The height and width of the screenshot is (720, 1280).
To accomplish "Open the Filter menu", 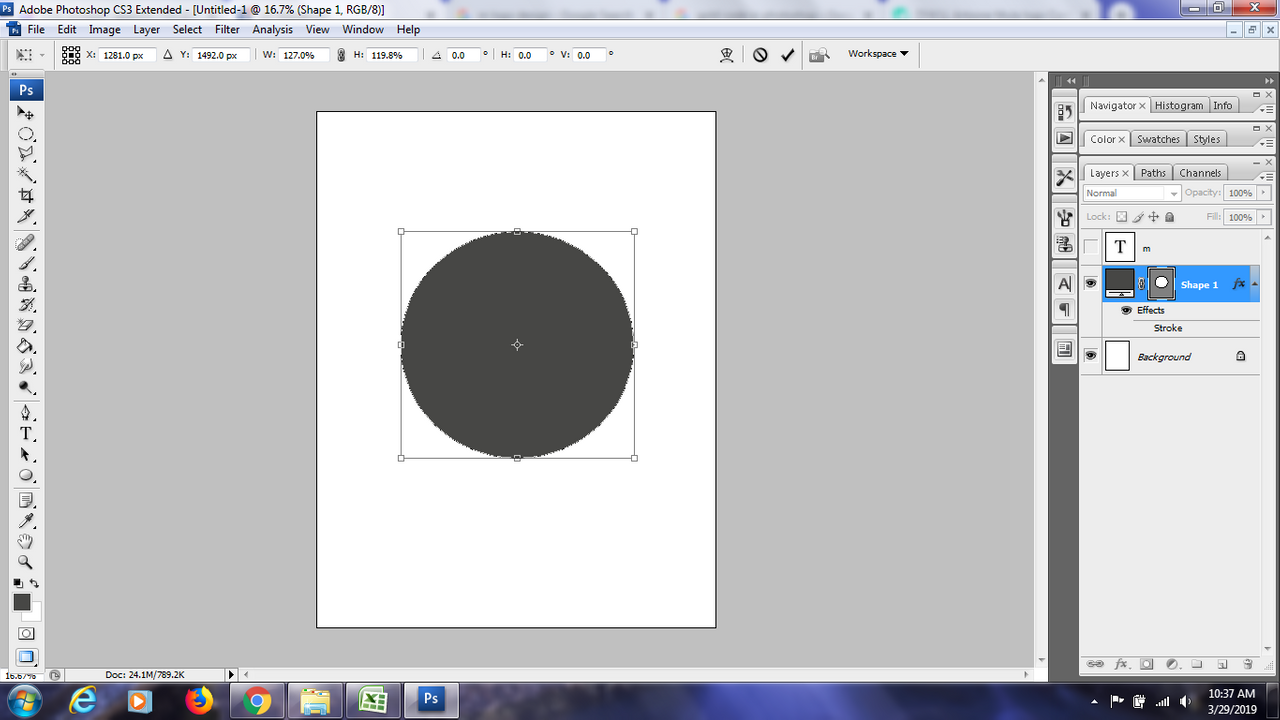I will point(227,30).
